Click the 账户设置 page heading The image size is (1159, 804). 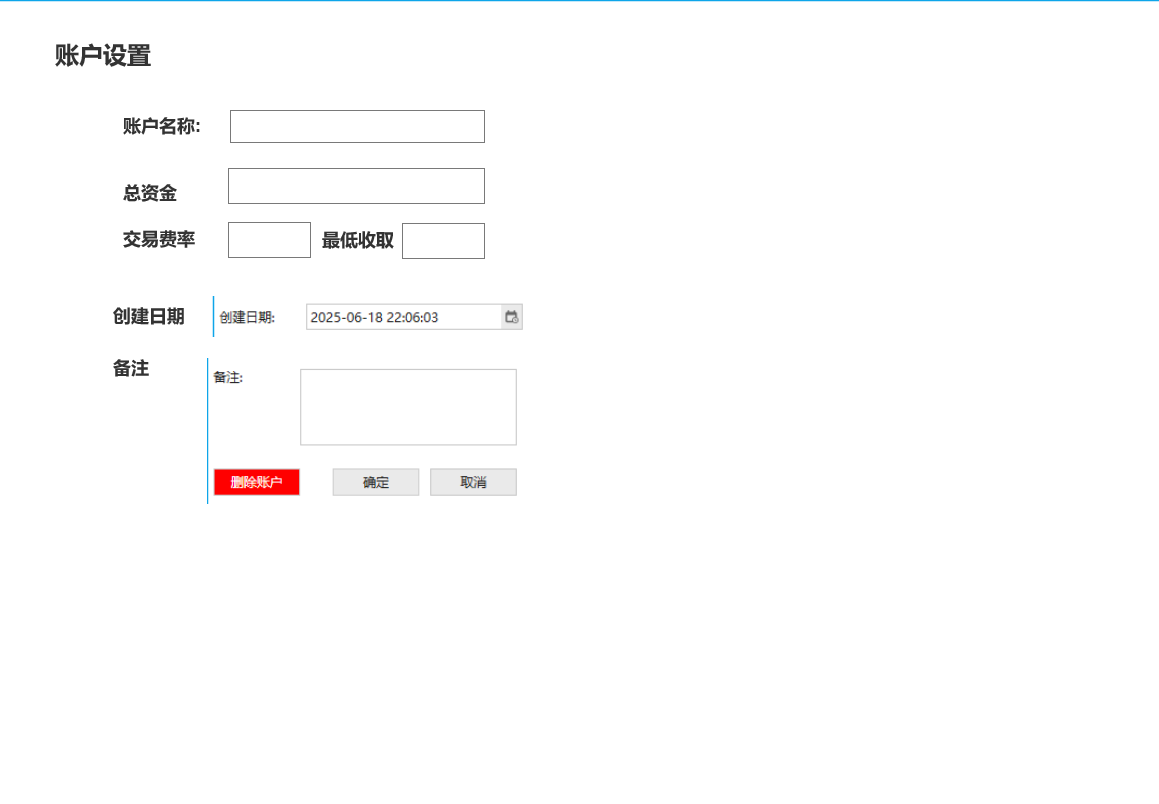point(103,56)
